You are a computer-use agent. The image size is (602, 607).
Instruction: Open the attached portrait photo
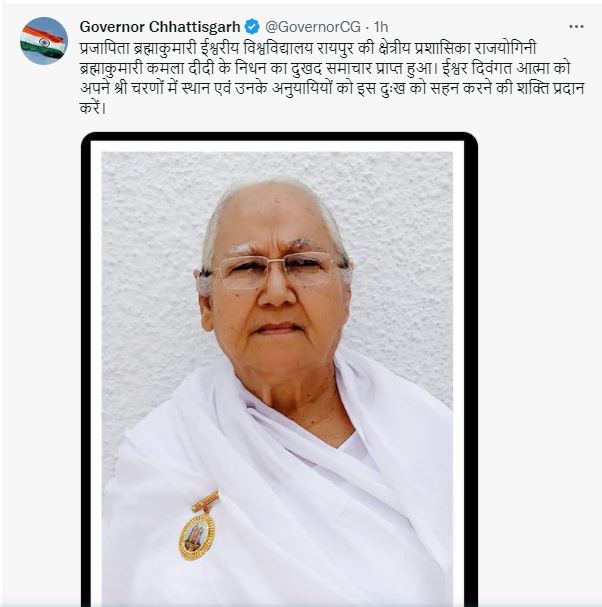279,370
